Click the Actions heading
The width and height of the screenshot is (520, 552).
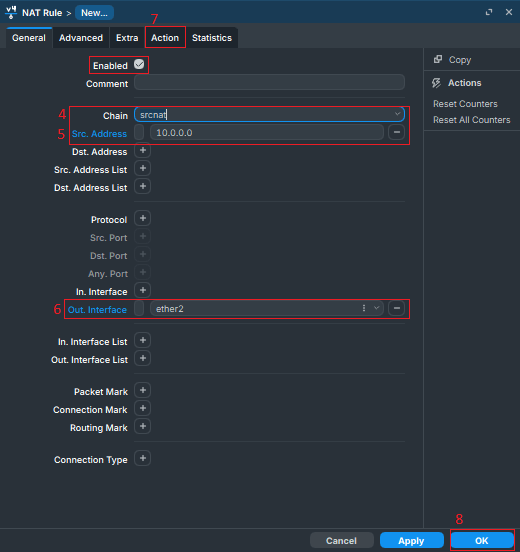[x=464, y=83]
